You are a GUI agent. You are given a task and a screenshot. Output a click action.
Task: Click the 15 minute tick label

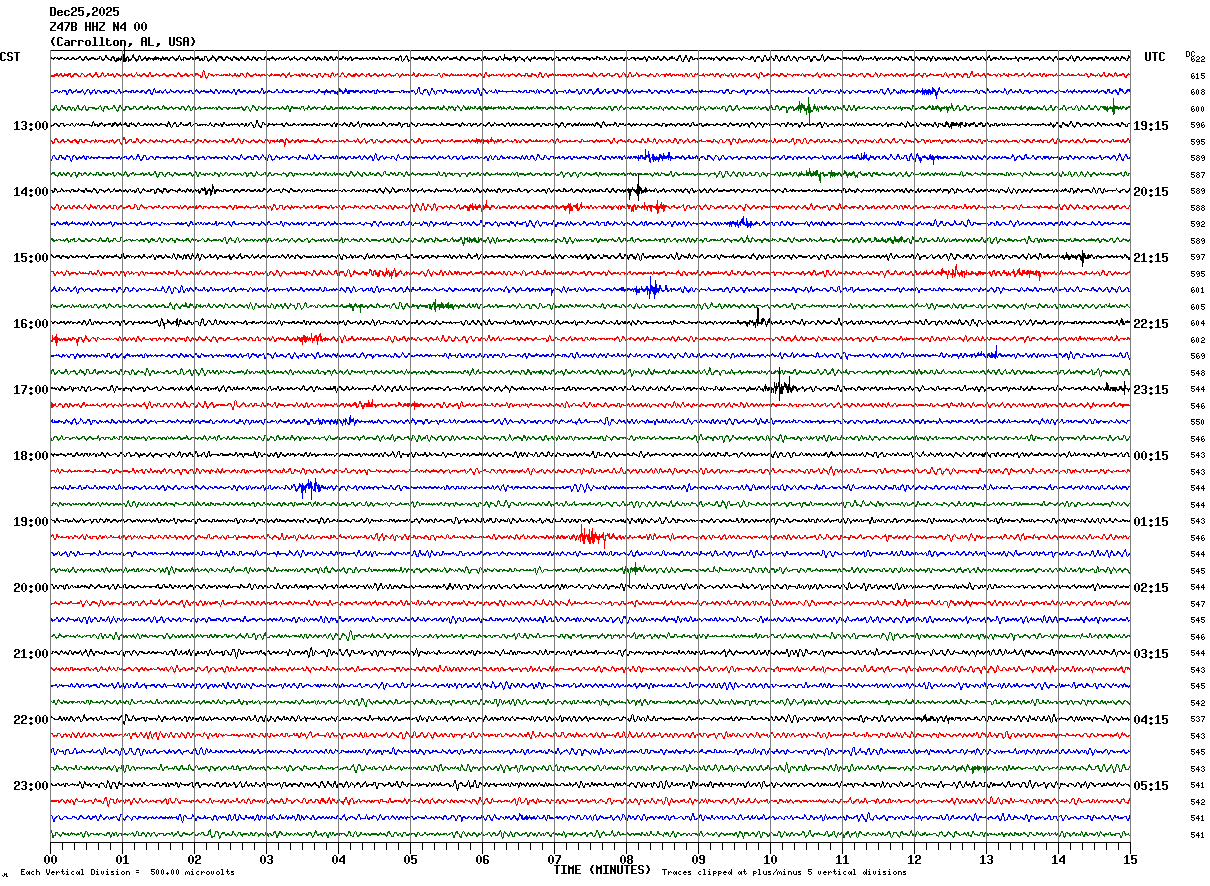[x=1130, y=859]
